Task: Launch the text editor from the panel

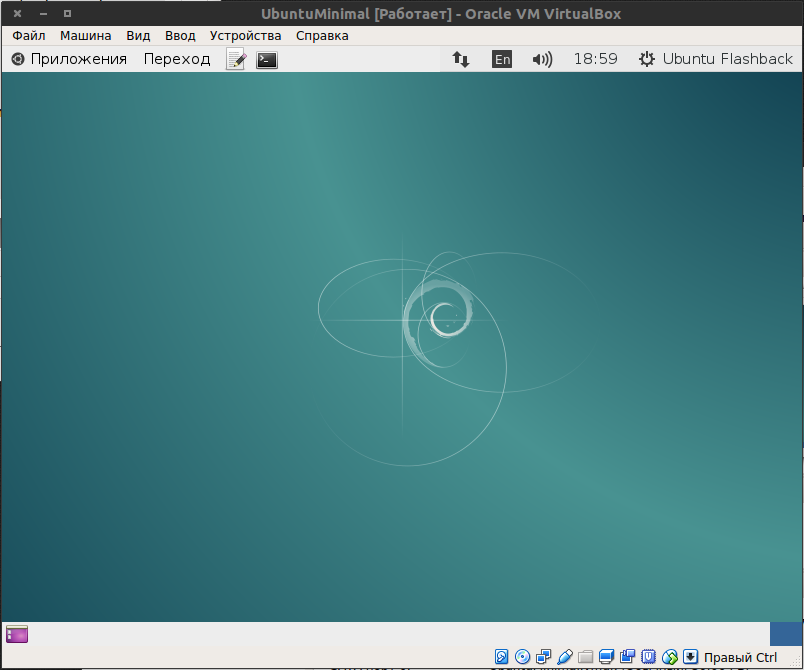Action: (236, 59)
